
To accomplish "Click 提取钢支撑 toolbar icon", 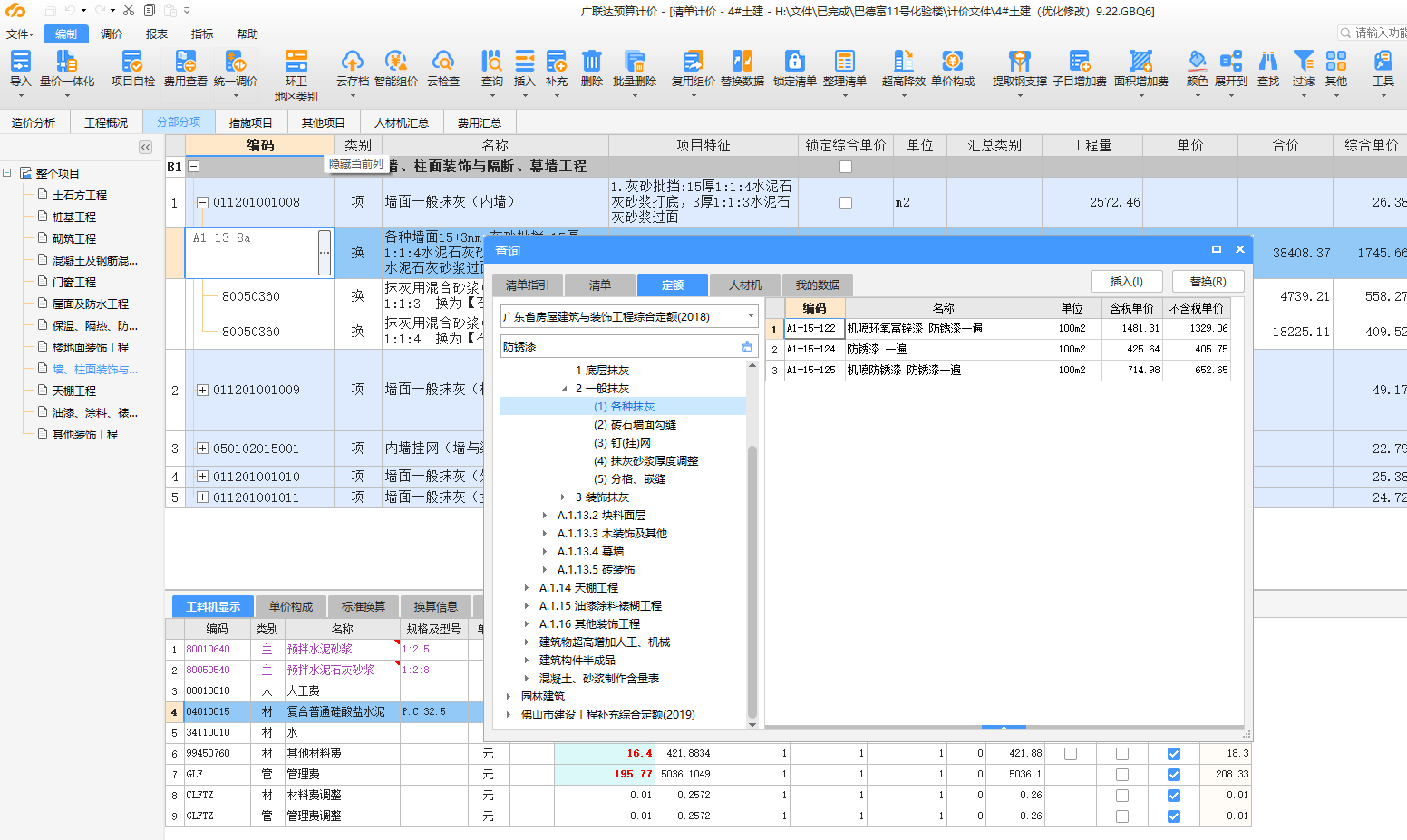I will pyautogui.click(x=1019, y=62).
